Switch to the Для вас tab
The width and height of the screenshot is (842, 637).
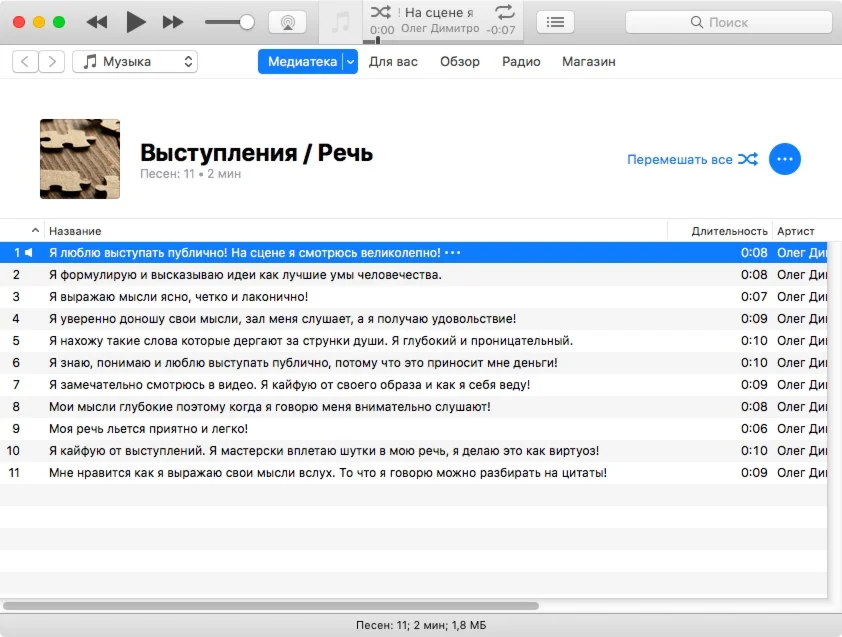coord(393,62)
